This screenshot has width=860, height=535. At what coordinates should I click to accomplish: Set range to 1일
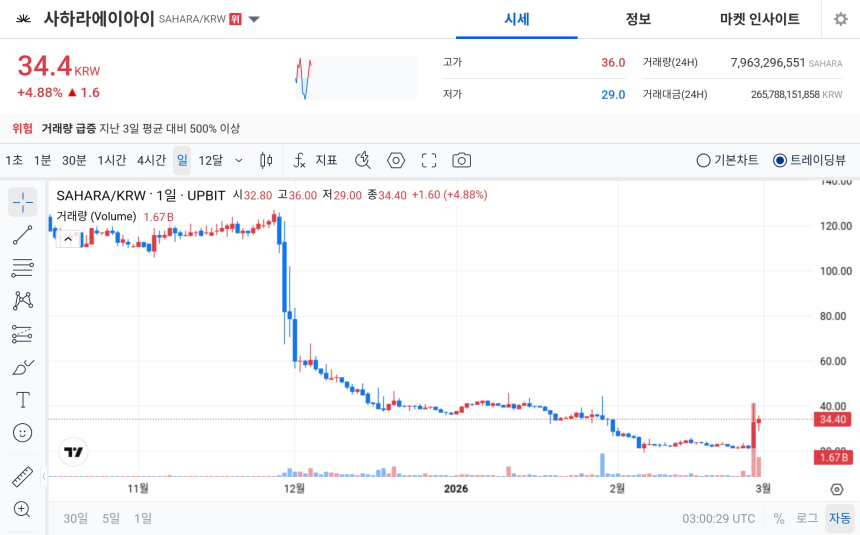click(143, 518)
